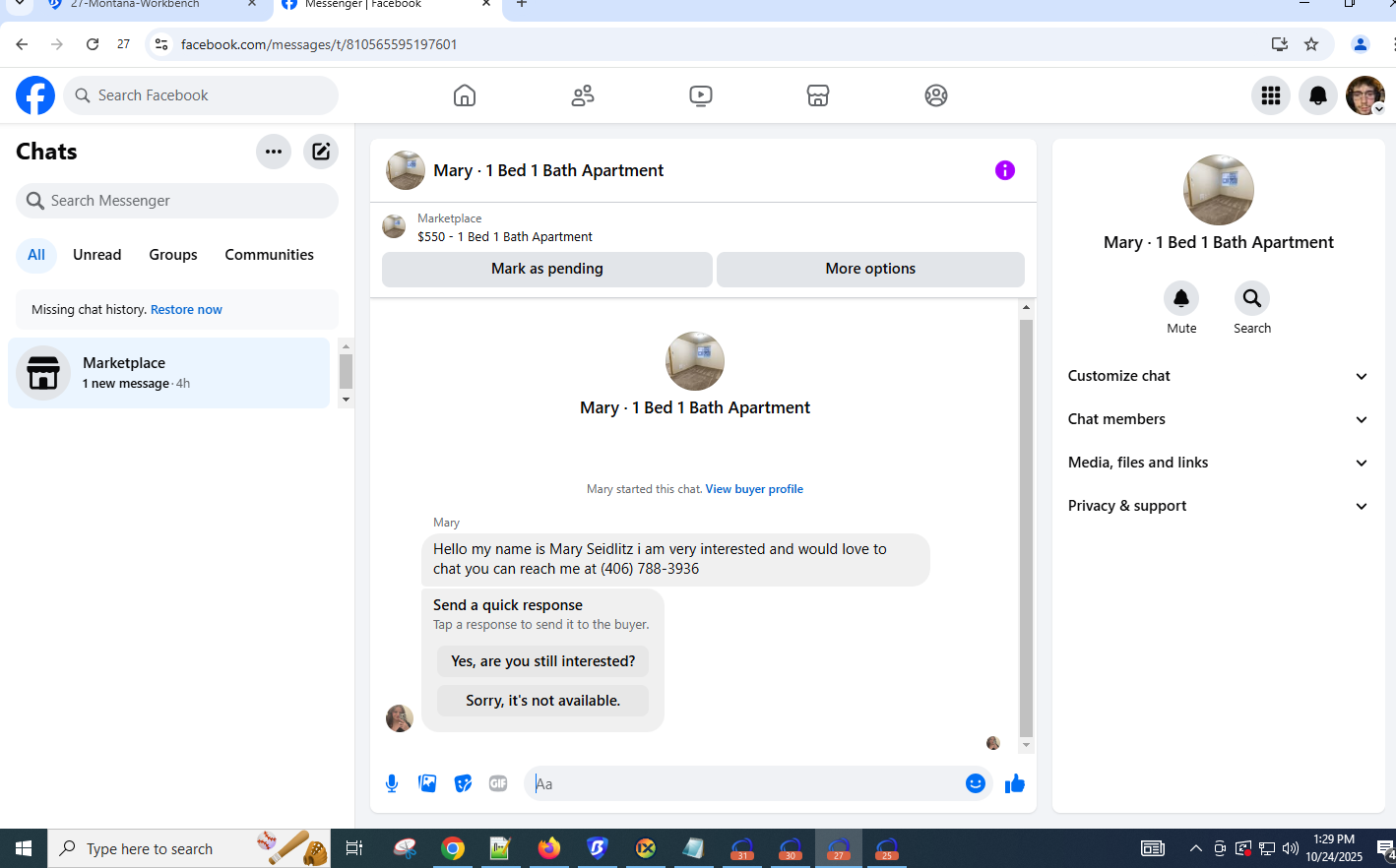Open $550 - 1 Bed 1 Bath Apartment listing
The height and width of the screenshot is (868, 1396).
pyautogui.click(x=505, y=237)
